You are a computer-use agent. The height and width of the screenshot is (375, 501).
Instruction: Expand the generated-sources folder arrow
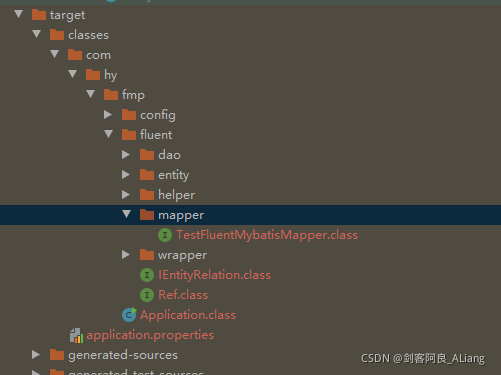(36, 355)
